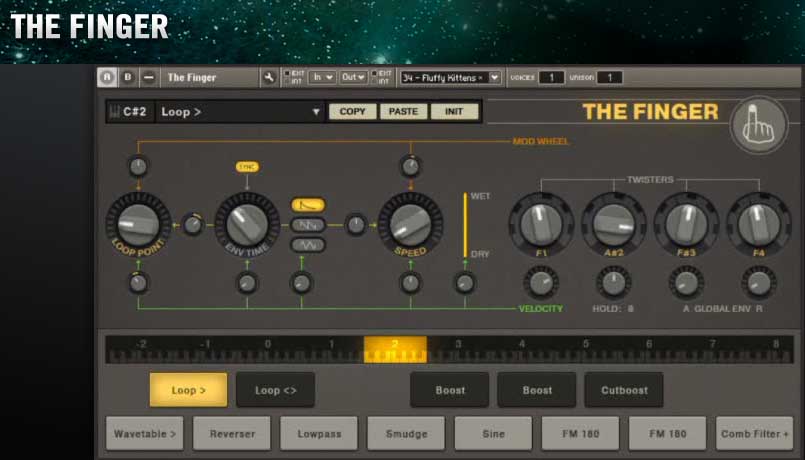Click mod wheel knob above Loop Point
The image size is (805, 460).
coord(138,167)
